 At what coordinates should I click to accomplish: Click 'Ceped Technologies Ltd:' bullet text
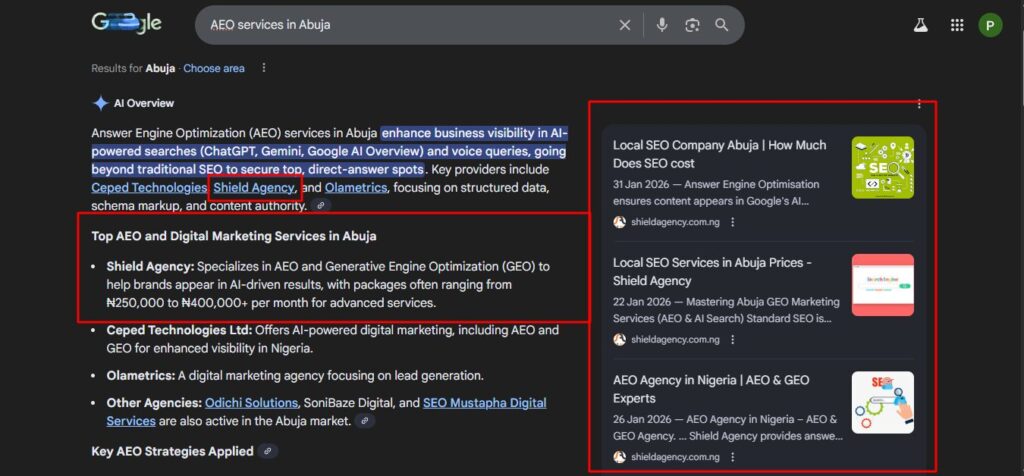pyautogui.click(x=180, y=330)
